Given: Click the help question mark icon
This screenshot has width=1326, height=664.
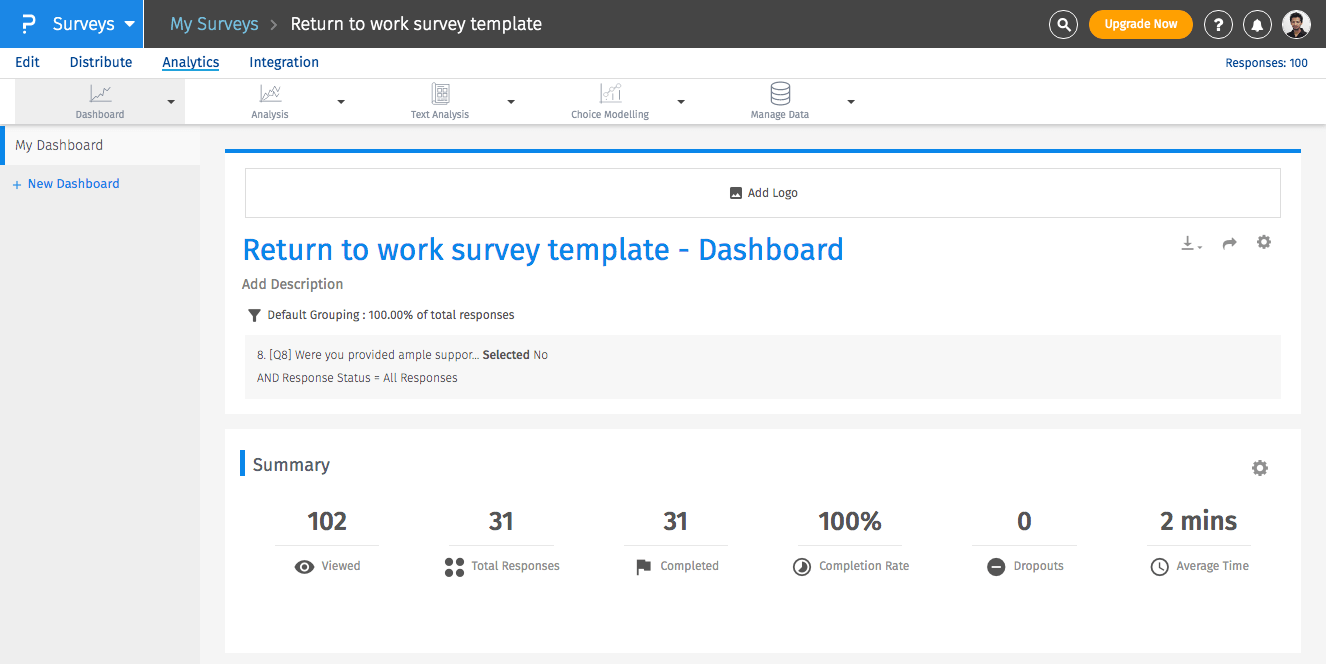Looking at the screenshot, I should click(1217, 24).
